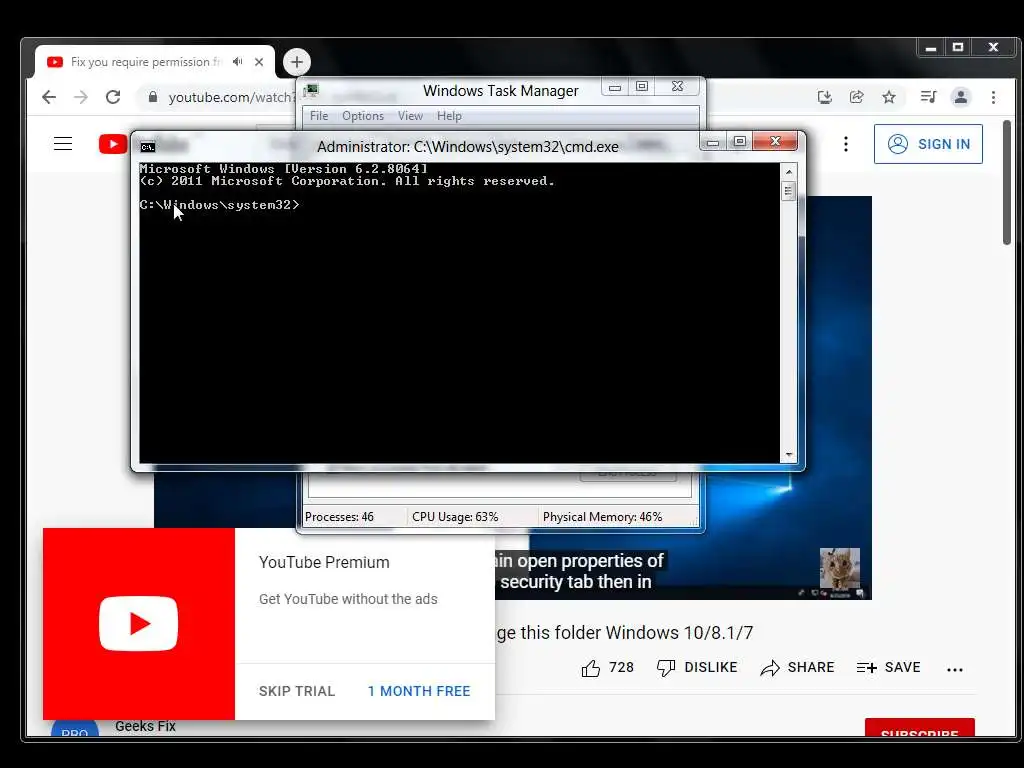Open the media control icon in Chrome toolbar
The image size is (1024, 768).
point(928,97)
